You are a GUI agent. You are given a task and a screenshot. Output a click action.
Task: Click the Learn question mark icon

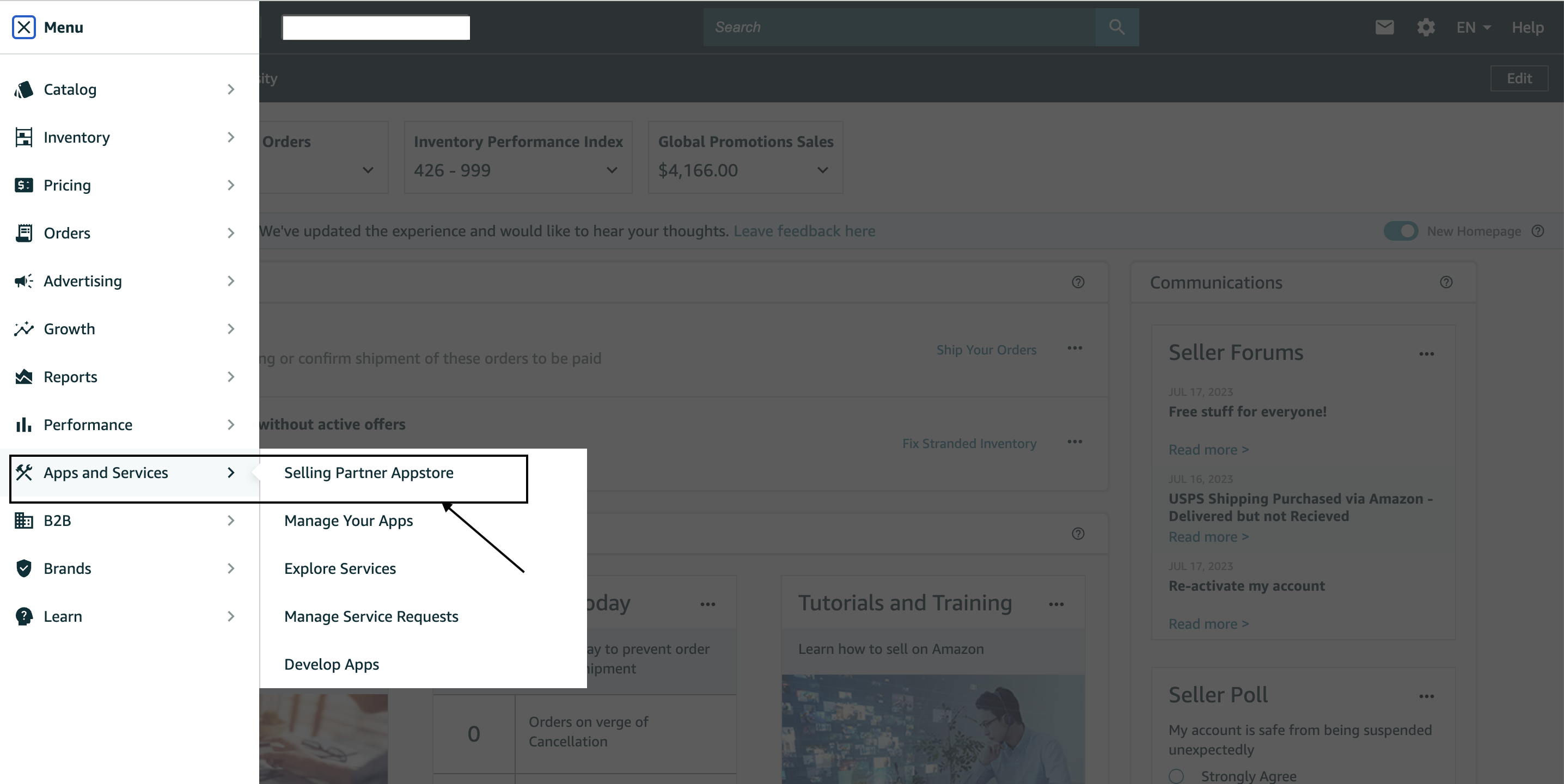pyautogui.click(x=23, y=616)
